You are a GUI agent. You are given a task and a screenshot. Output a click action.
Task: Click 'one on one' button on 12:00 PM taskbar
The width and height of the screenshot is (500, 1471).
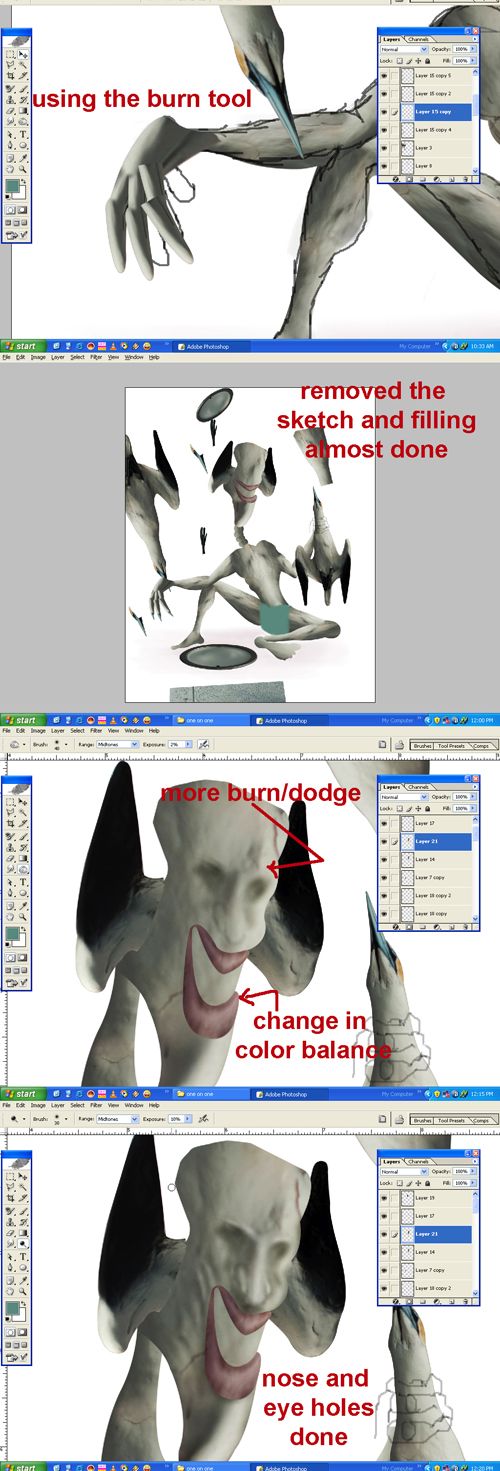point(210,719)
